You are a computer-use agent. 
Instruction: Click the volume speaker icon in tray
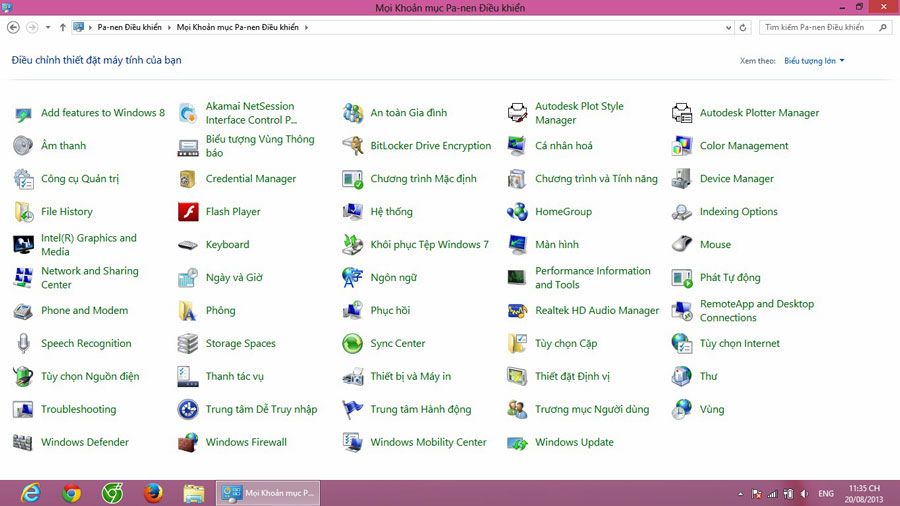point(804,493)
